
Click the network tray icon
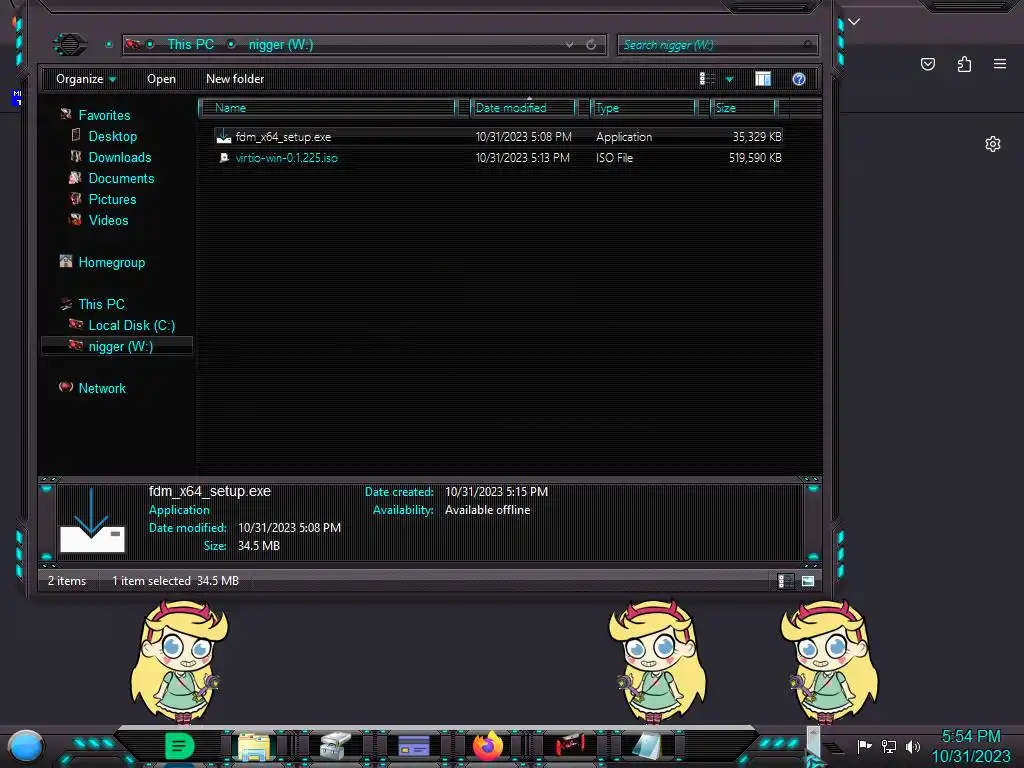coord(889,746)
